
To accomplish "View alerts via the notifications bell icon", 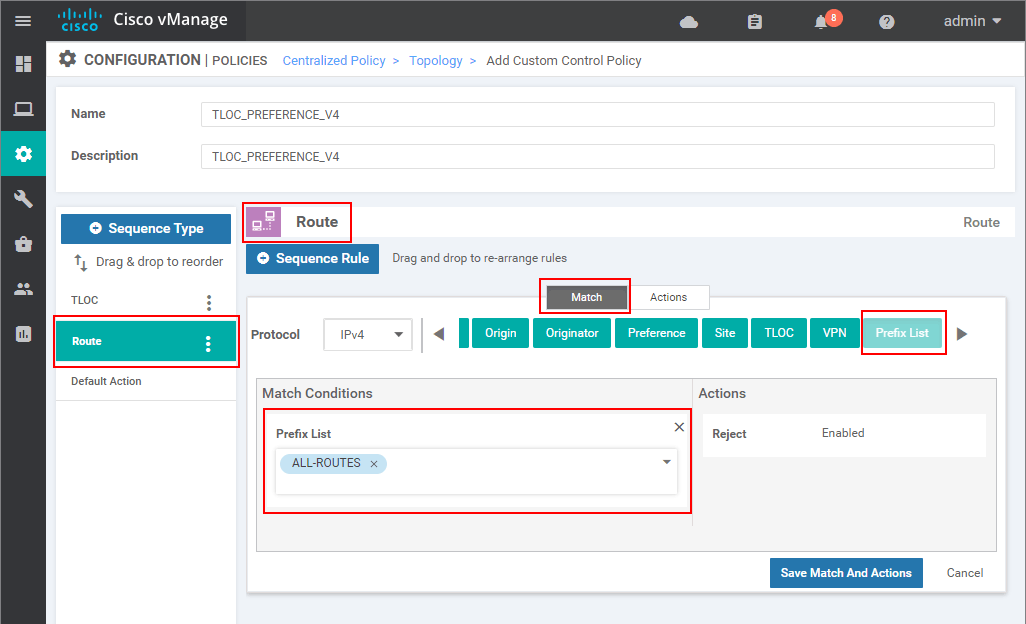I will pos(820,20).
